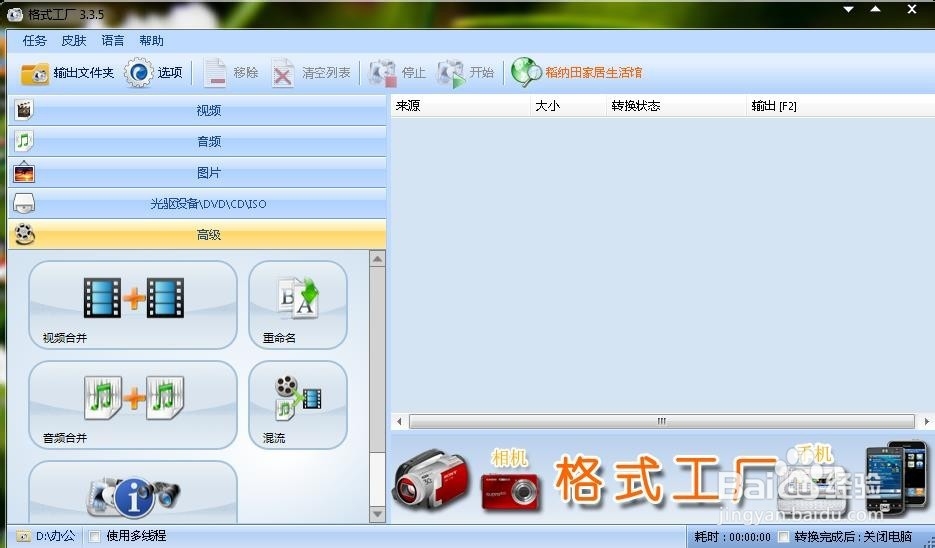
Task: Click the mobile phones image in banner
Action: click(x=896, y=477)
